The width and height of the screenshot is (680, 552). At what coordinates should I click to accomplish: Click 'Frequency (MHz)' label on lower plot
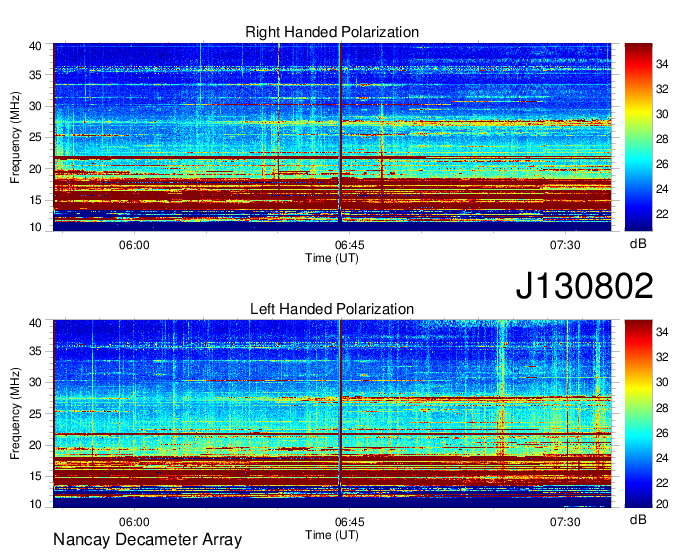point(15,414)
